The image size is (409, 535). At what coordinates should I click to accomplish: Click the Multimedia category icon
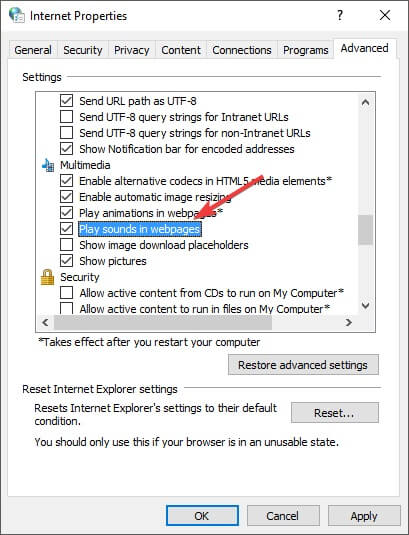pyautogui.click(x=47, y=165)
